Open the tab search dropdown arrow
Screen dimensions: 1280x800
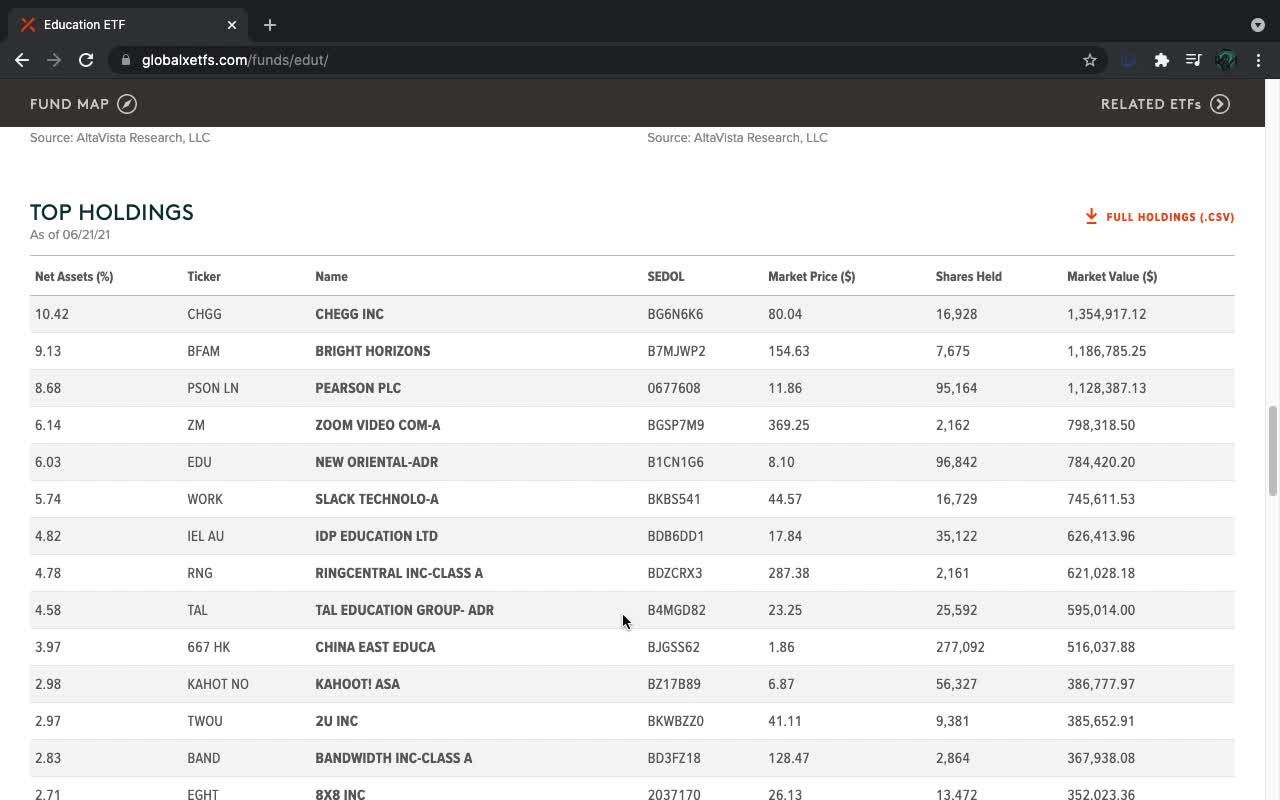(x=1258, y=25)
